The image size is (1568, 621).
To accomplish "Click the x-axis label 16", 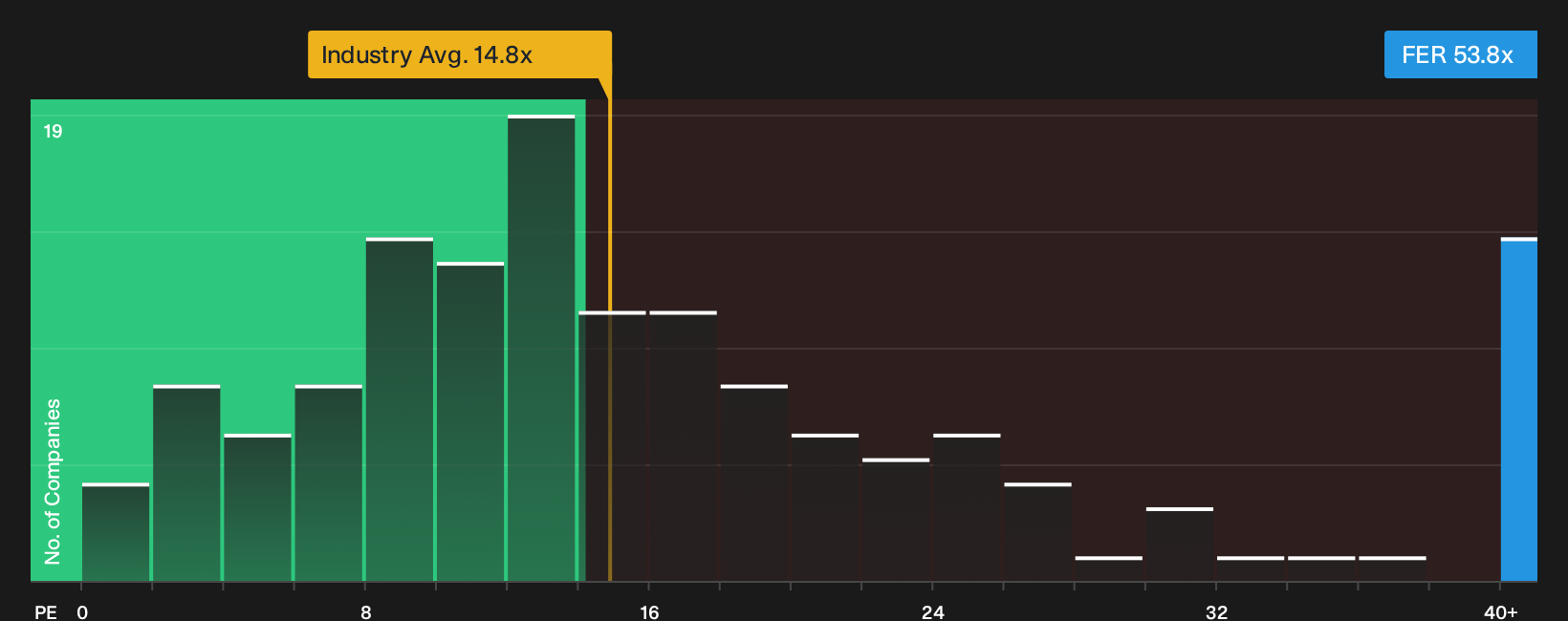I will coord(649,612).
